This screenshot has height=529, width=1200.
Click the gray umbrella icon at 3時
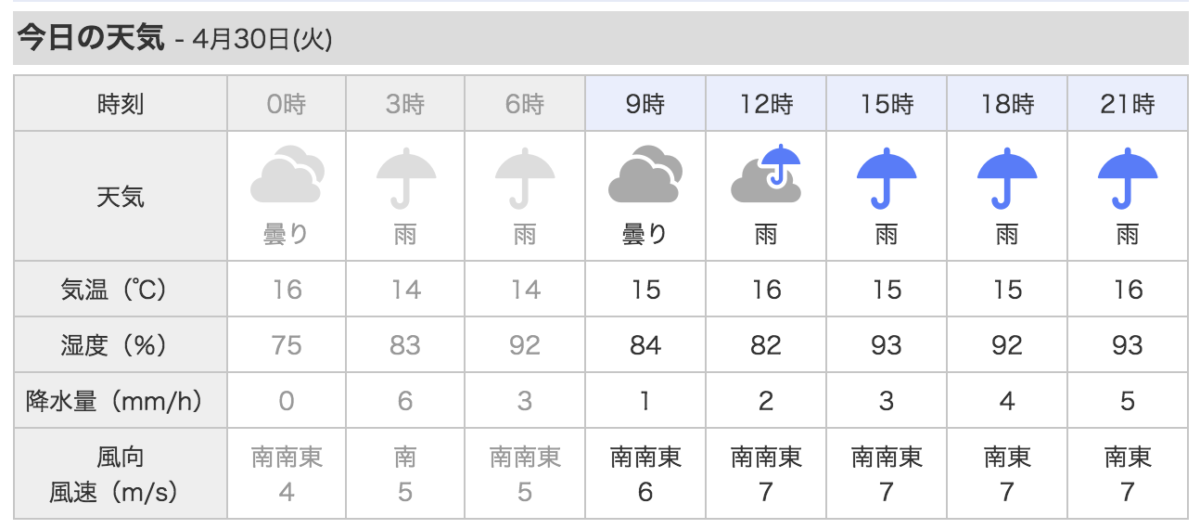(406, 177)
